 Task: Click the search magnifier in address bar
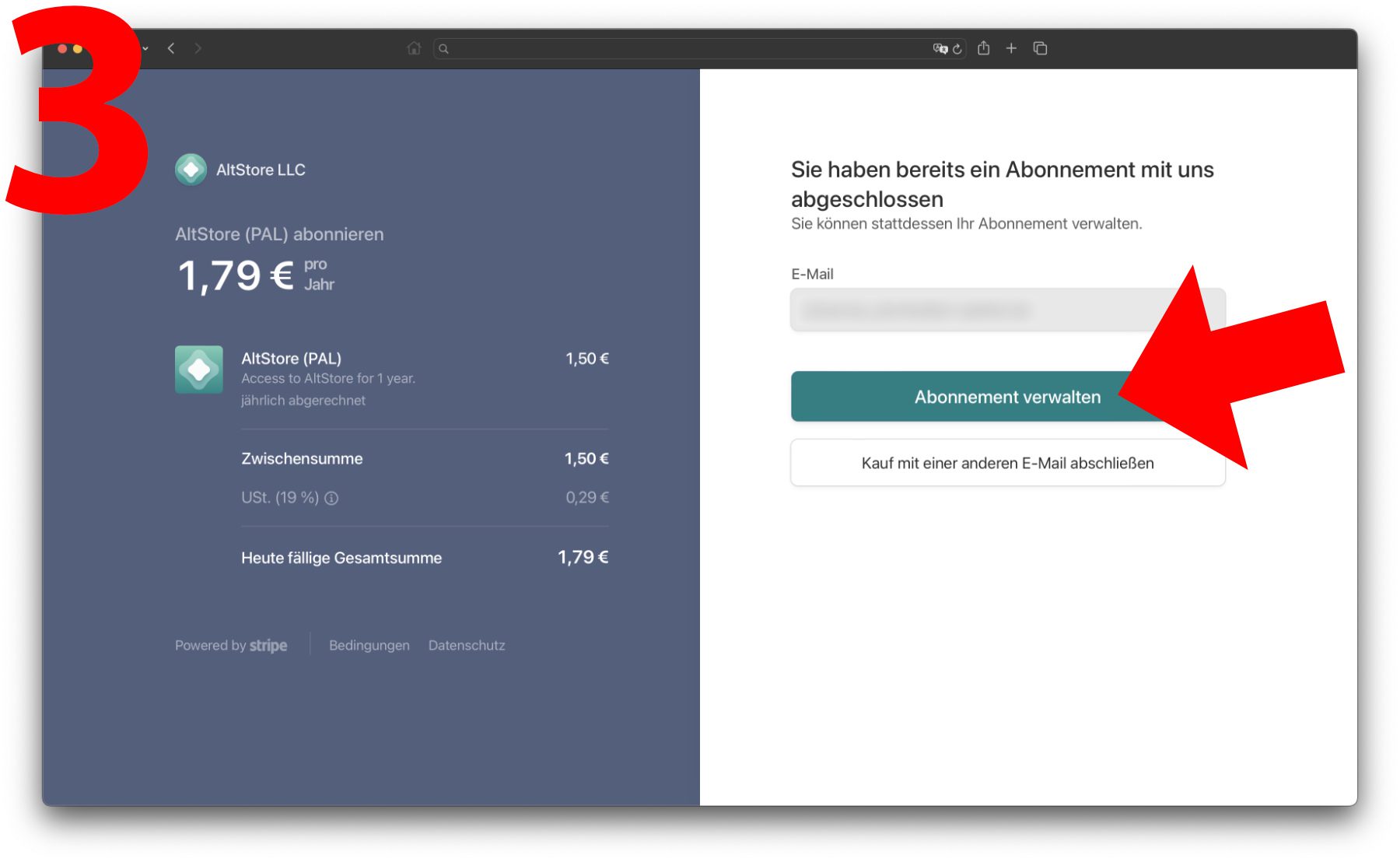pos(443,48)
